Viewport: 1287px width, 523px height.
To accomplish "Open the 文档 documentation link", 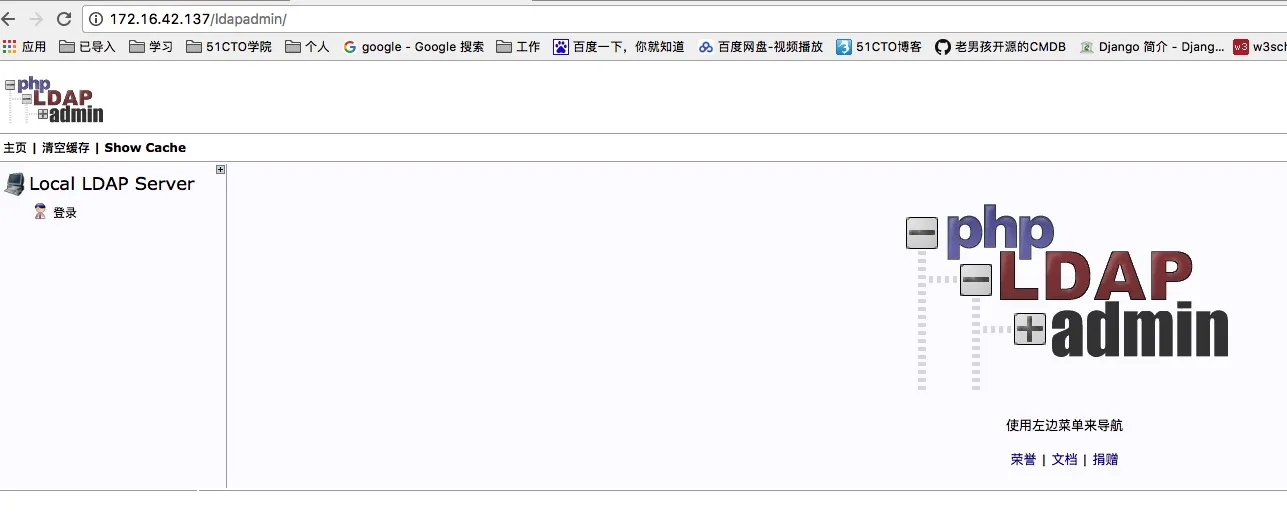I will point(1064,459).
